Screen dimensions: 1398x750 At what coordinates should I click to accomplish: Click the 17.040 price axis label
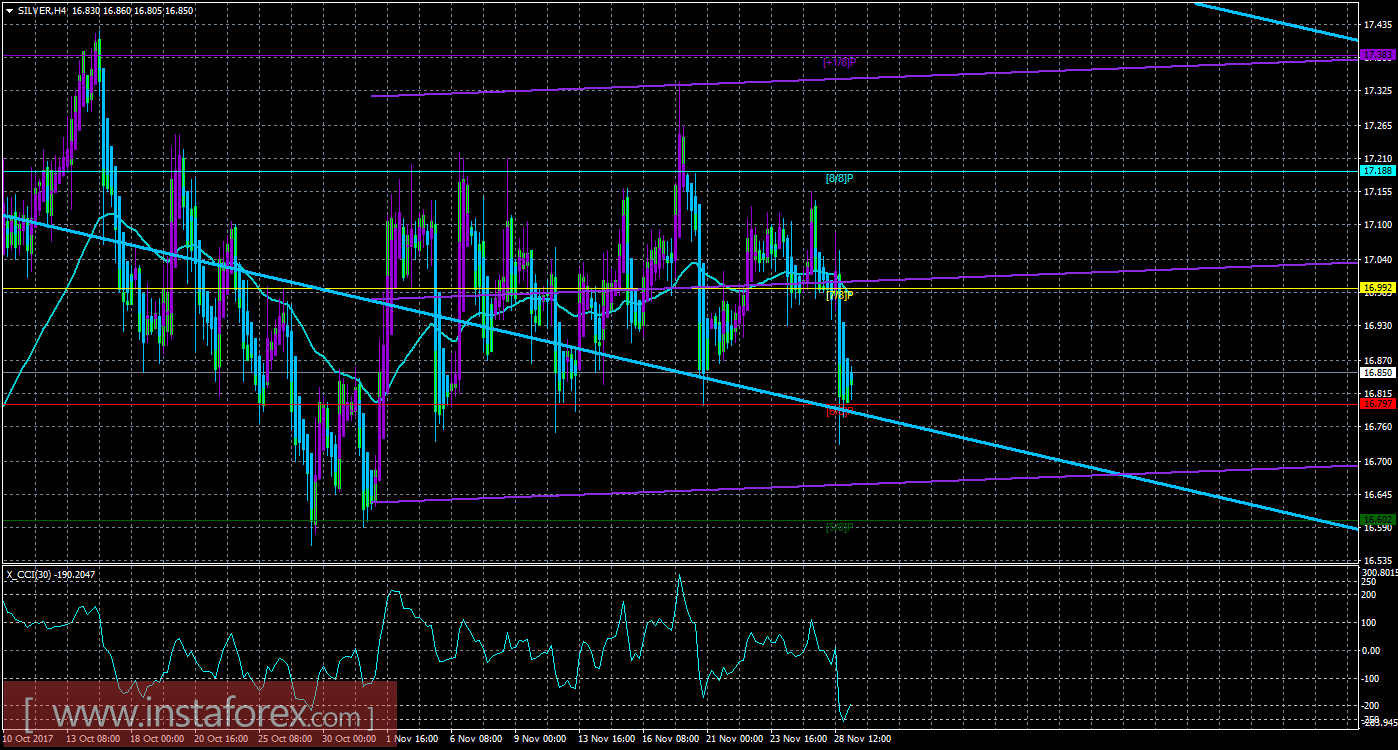click(x=1377, y=258)
